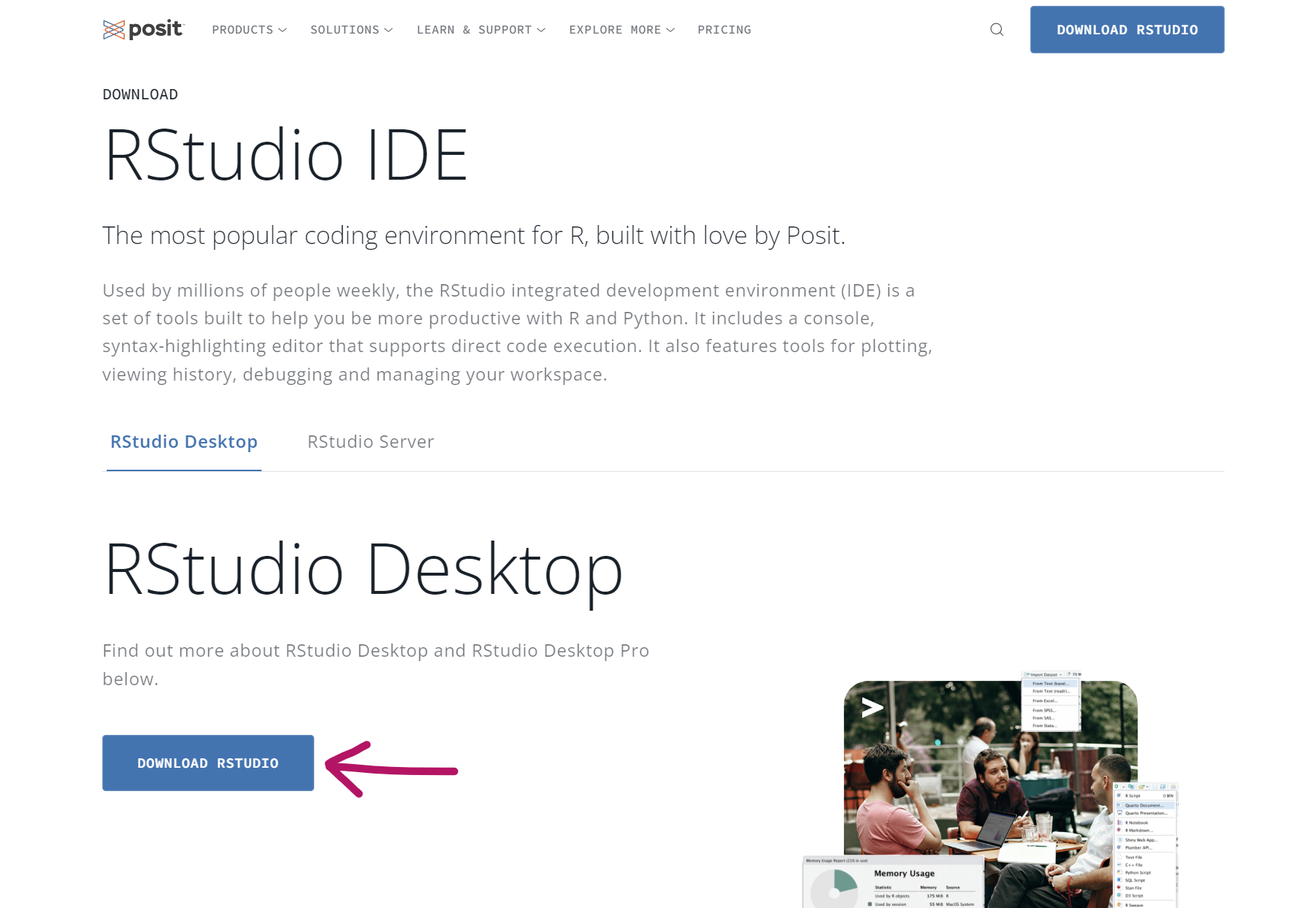1316x908 pixels.
Task: Click the Posit logo
Action: pyautogui.click(x=143, y=29)
